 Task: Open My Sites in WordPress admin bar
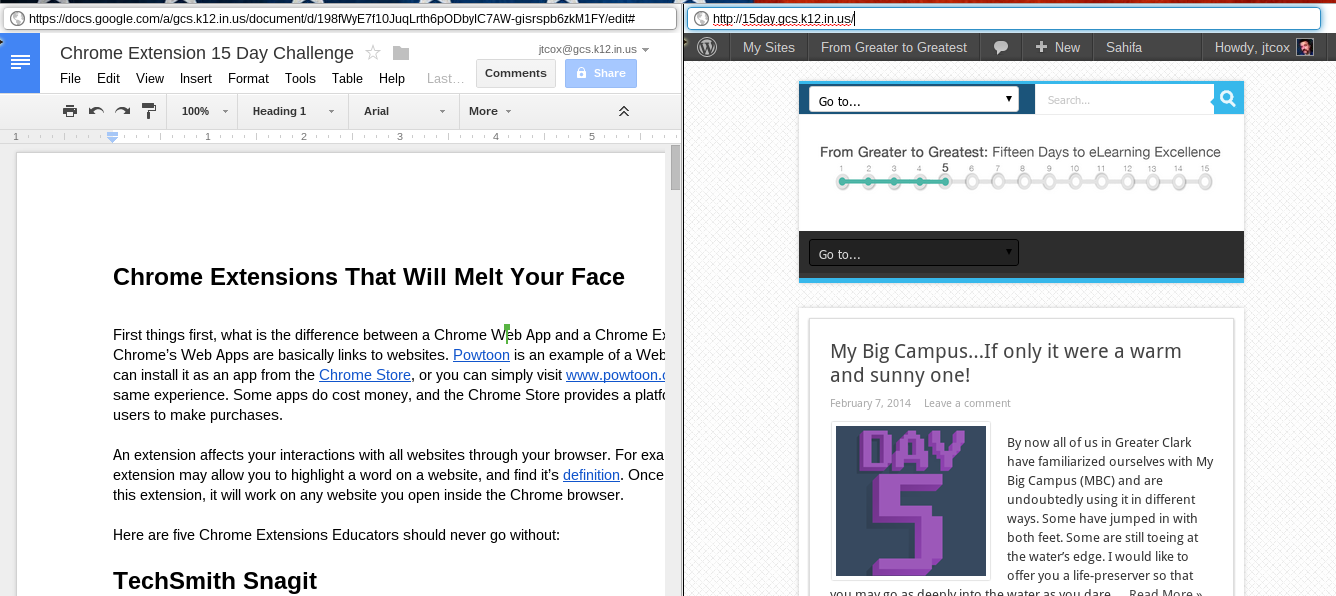[769, 47]
